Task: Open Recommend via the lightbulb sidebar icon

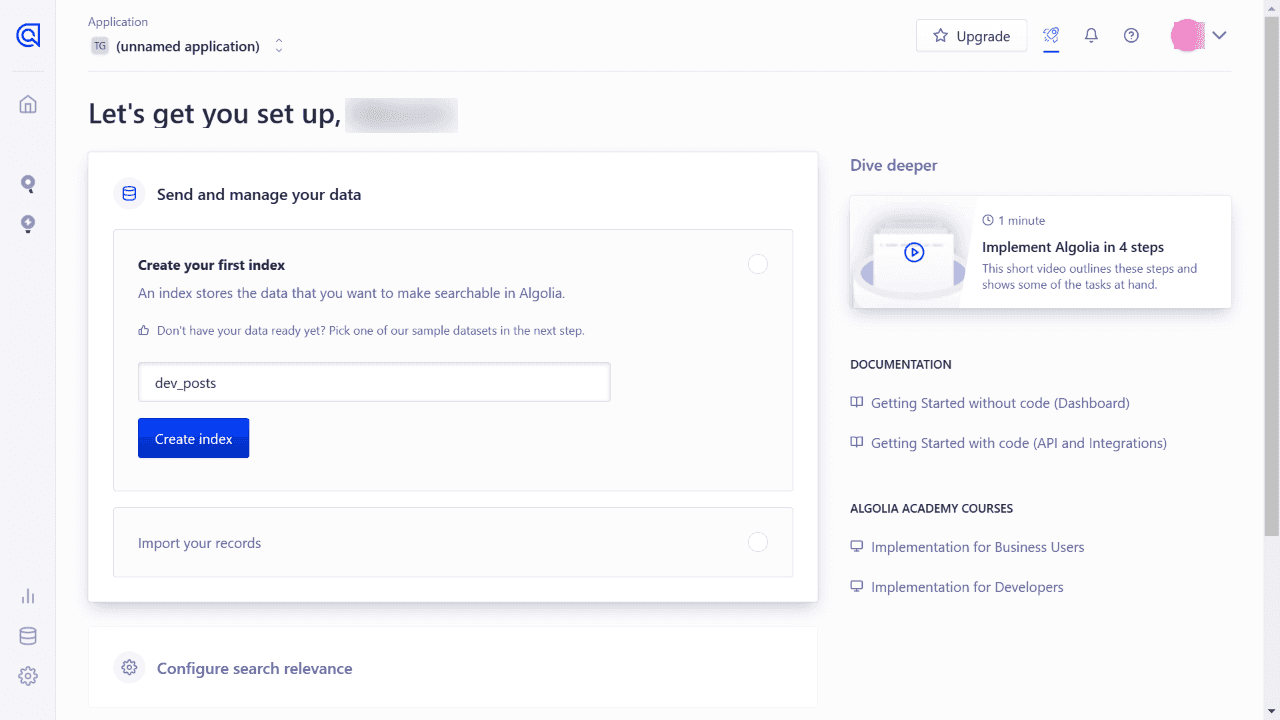Action: [27, 224]
